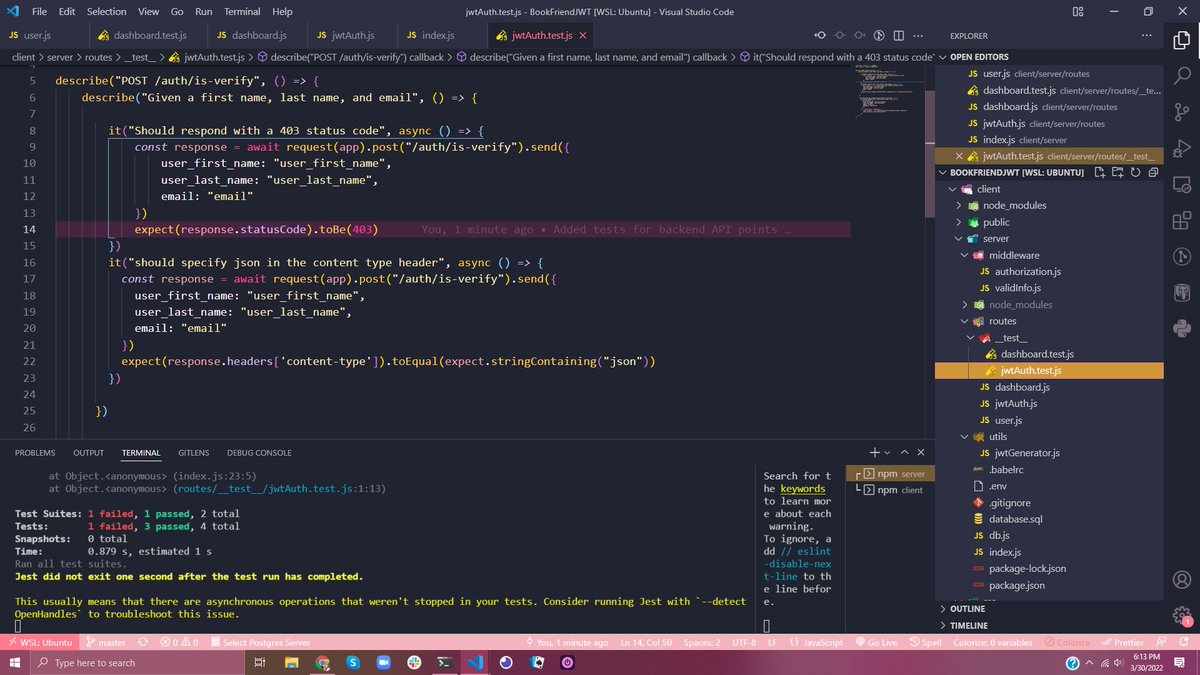Click Select Postgres Server in the status bar
The image size is (1200, 675).
(258, 642)
